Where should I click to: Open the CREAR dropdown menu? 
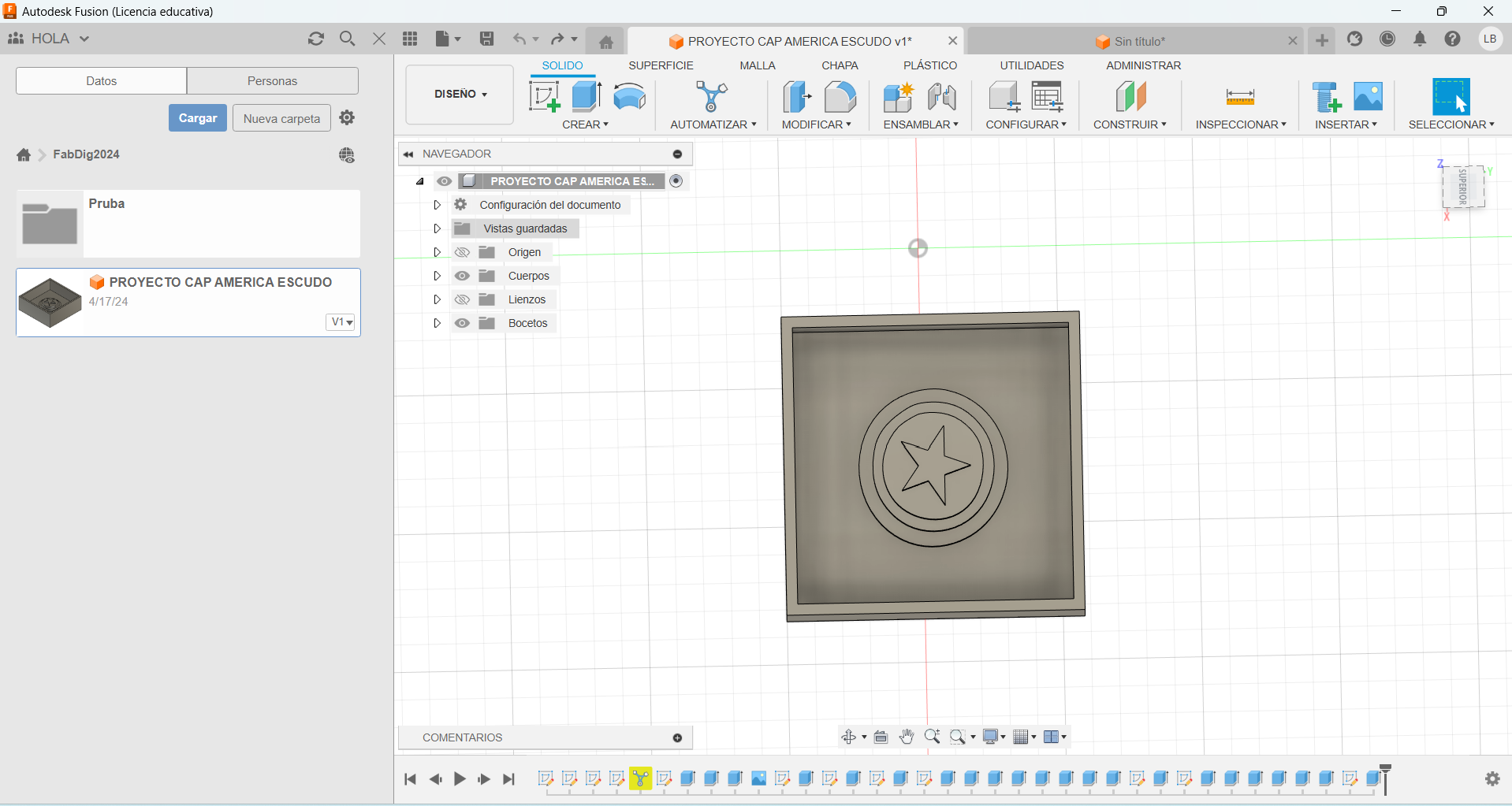585,124
